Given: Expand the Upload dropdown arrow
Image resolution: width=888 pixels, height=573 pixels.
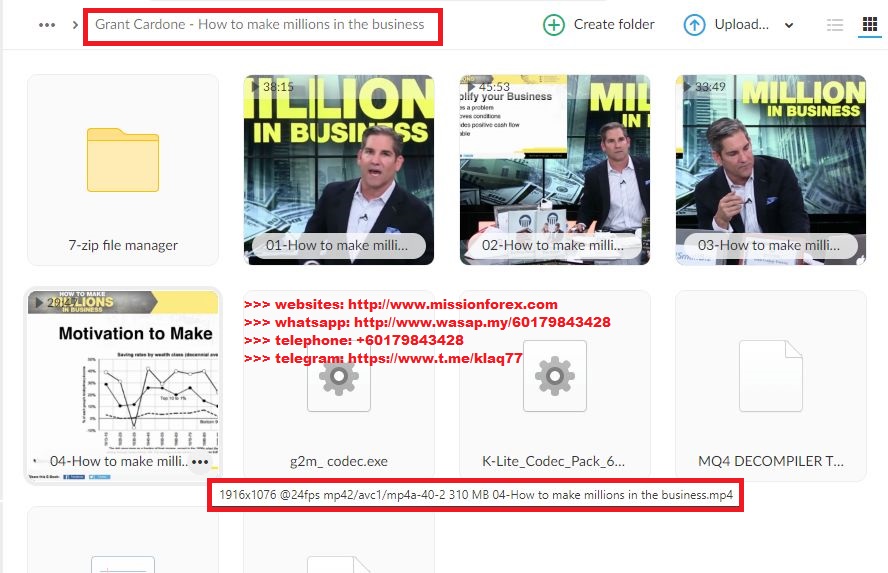Looking at the screenshot, I should [789, 25].
